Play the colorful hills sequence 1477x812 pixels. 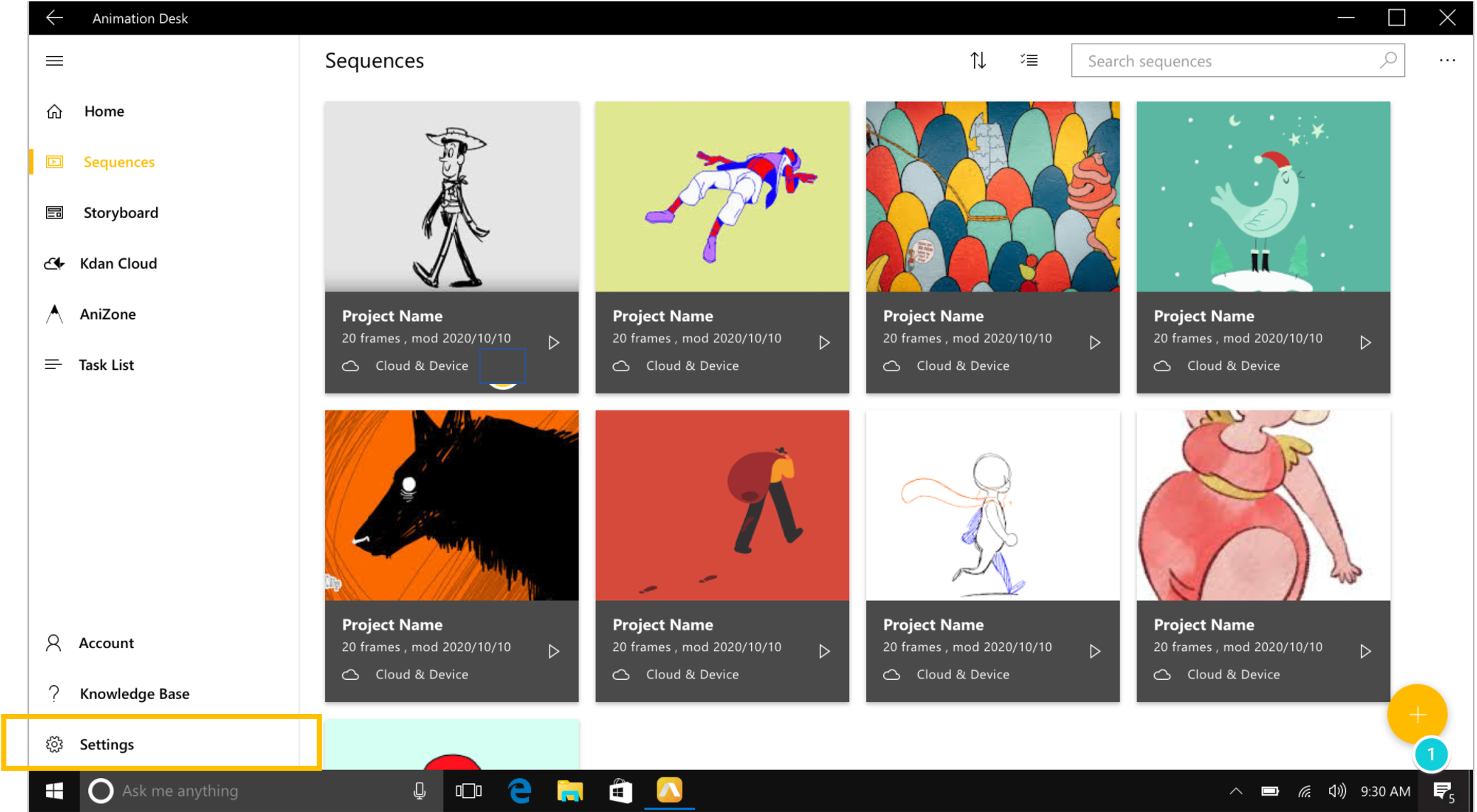(1095, 342)
